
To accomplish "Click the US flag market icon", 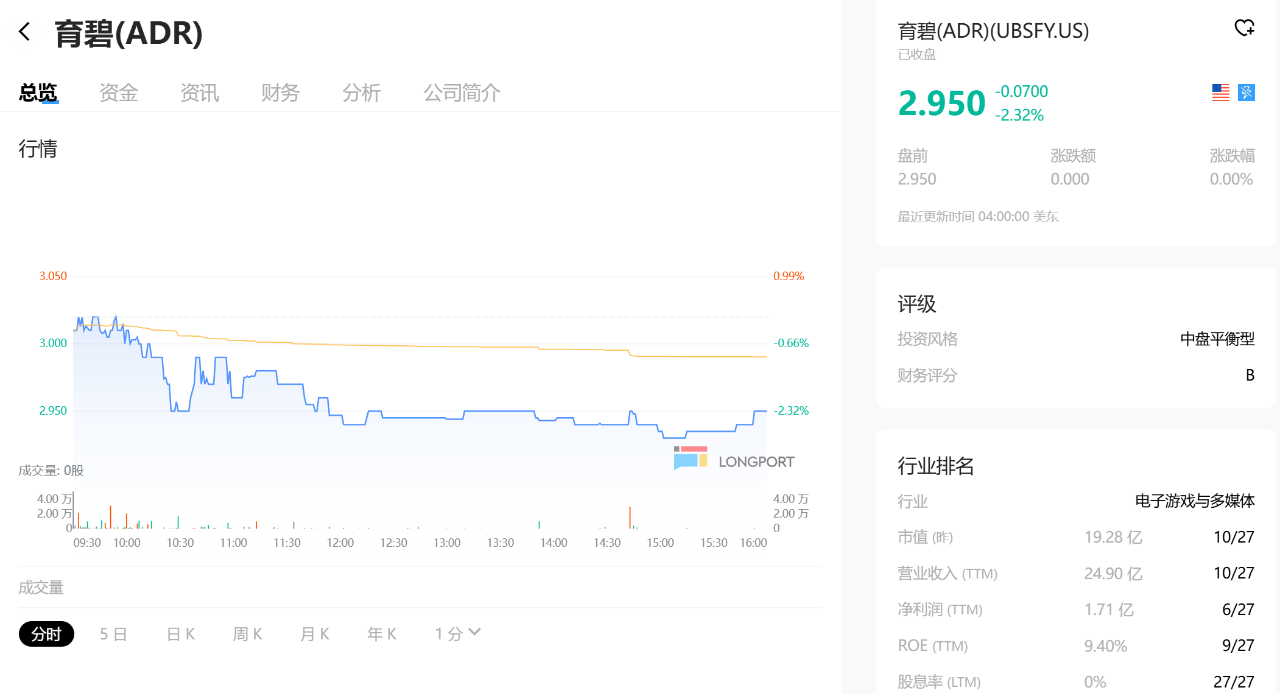I will click(x=1220, y=92).
